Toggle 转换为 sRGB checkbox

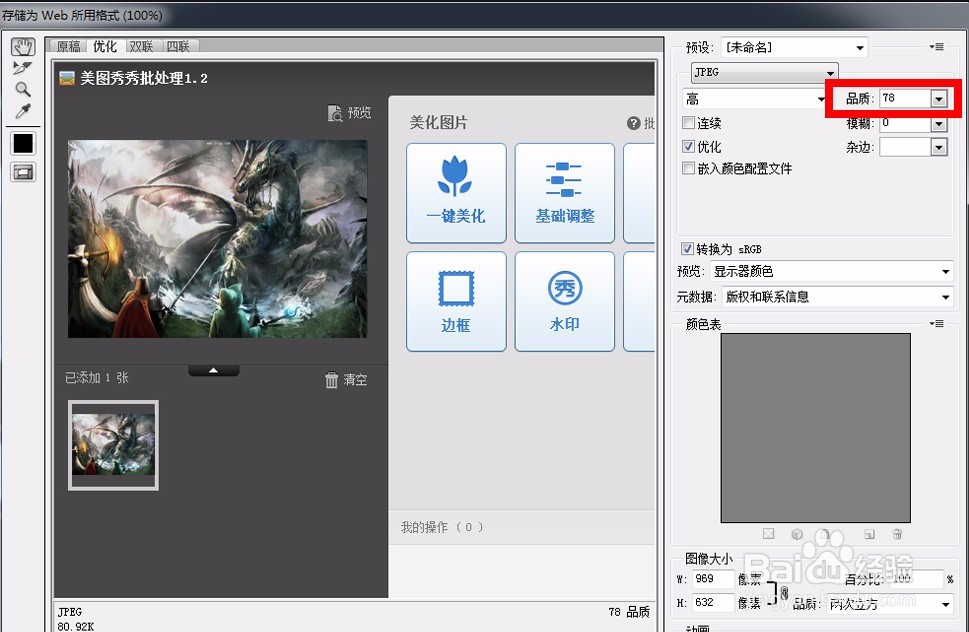687,248
